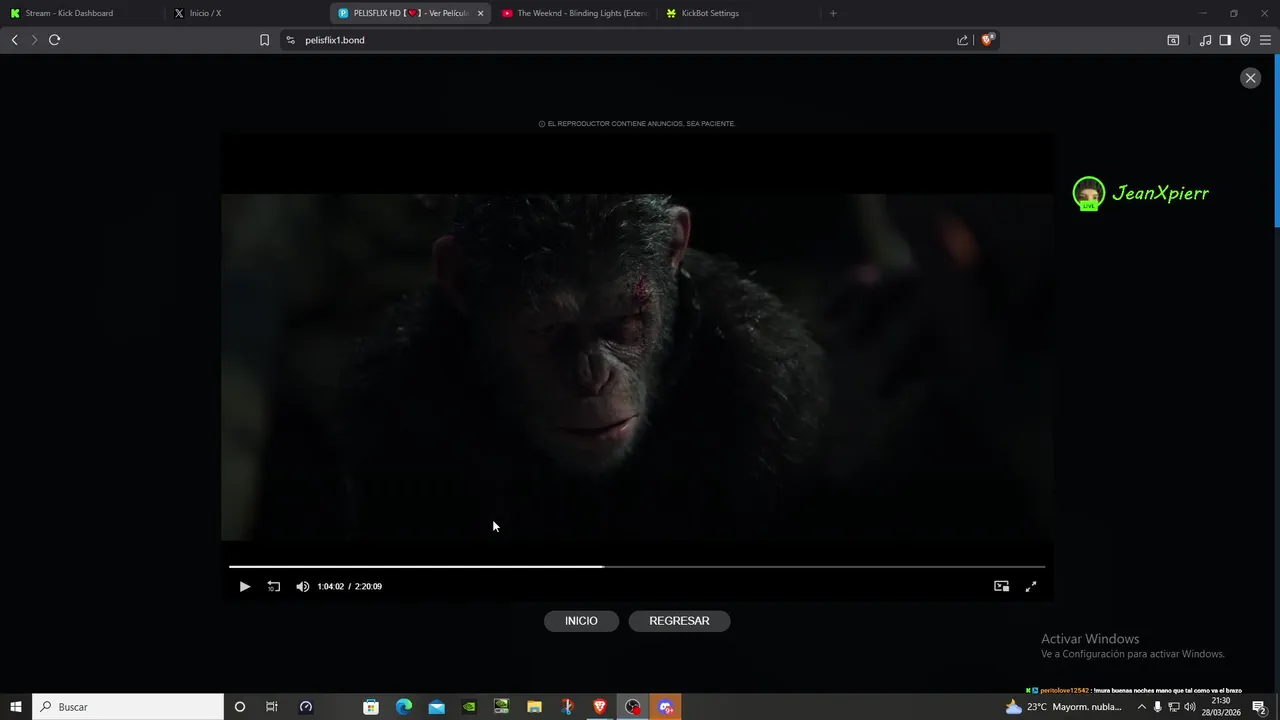1280x720 pixels.
Task: Launch Microsoft Edge from taskbar
Action: tap(404, 707)
